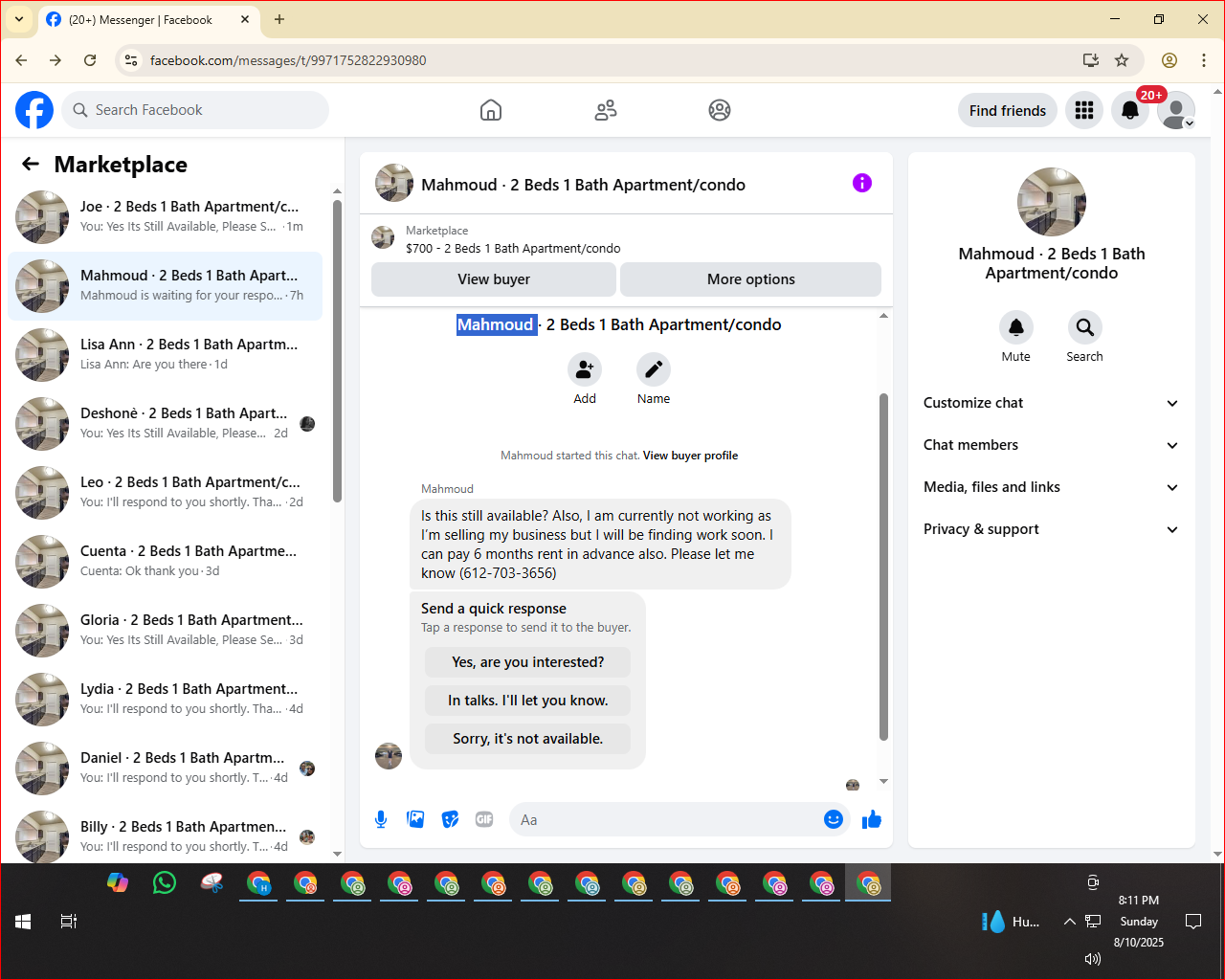
Task: Open Lydia conversation
Action: tap(165, 700)
